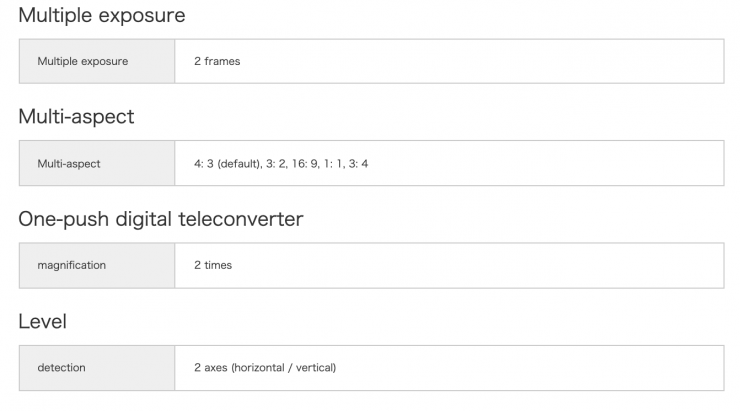The image size is (740, 411).
Task: Click the "(default)" text in the Multi-aspect row
Action: pos(240,163)
